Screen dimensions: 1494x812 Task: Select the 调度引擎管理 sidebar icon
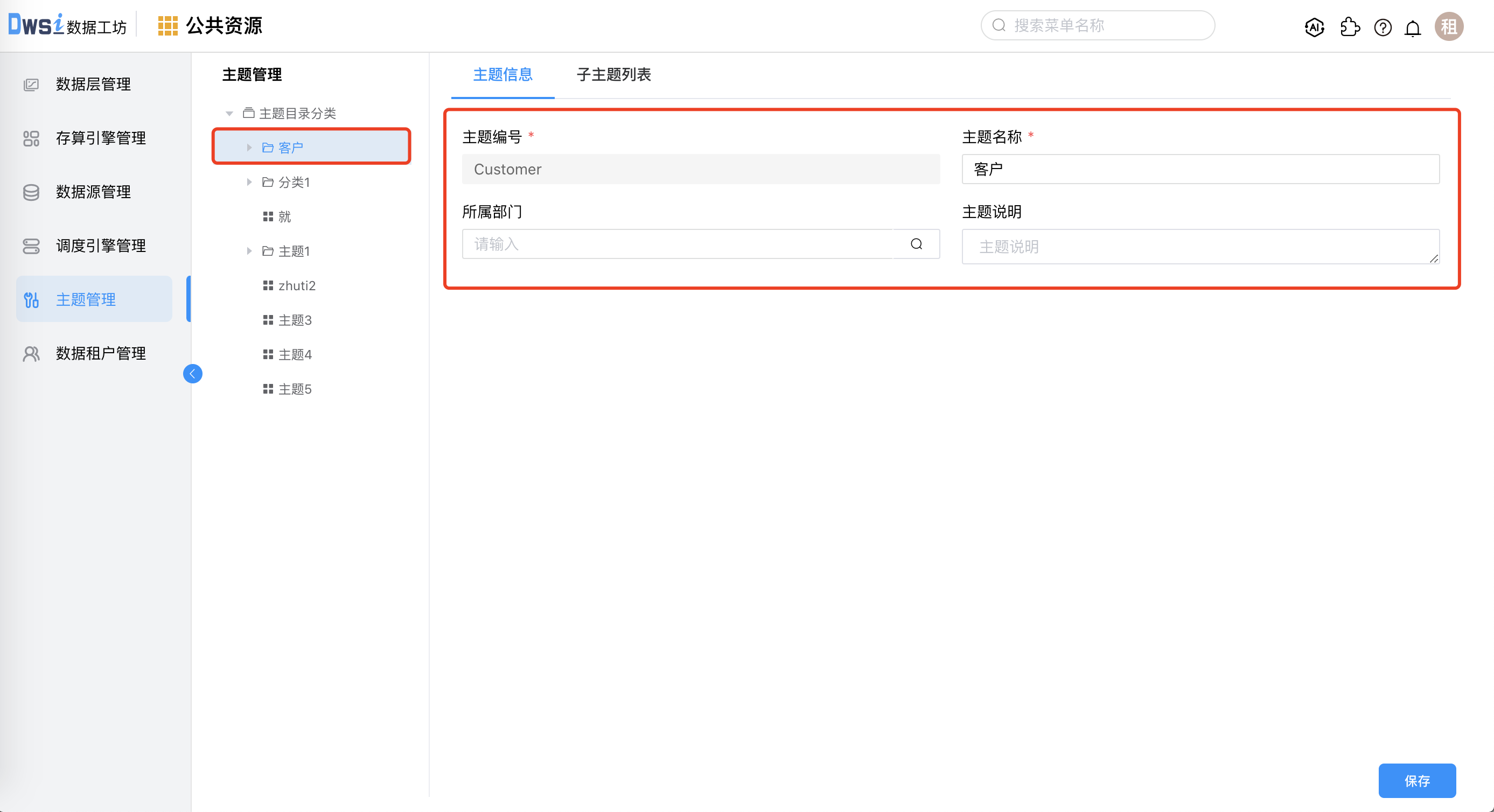31,246
